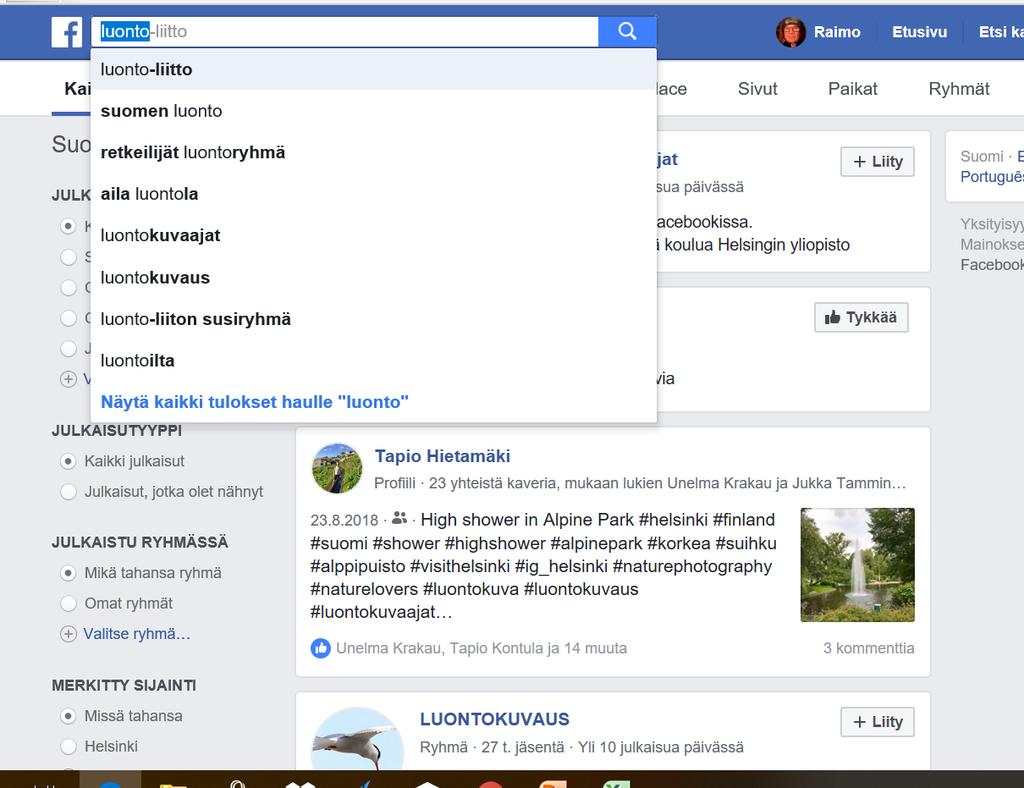
Task: Open the Sivut tab
Action: coord(758,89)
